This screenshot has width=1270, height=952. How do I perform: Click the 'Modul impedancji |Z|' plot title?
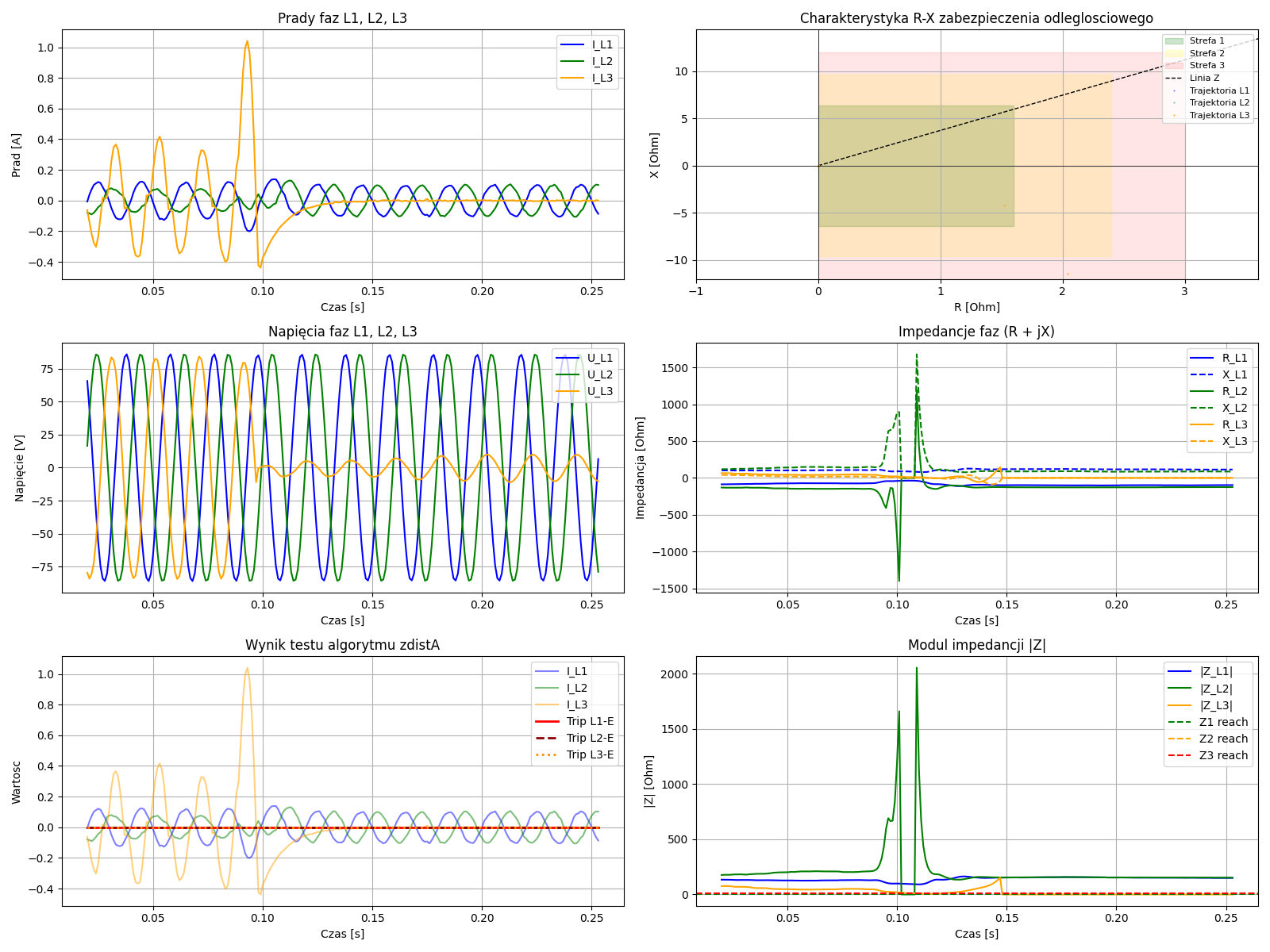pos(976,645)
